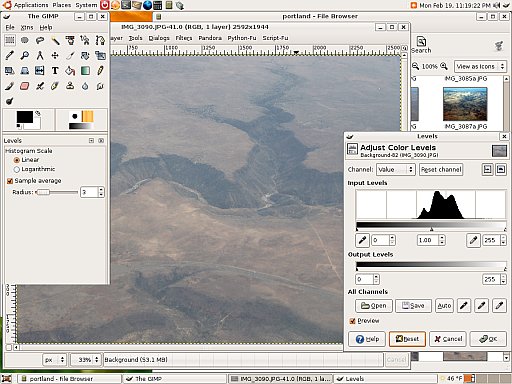The image size is (512, 384).
Task: Click the Reset channel button
Action: click(441, 169)
